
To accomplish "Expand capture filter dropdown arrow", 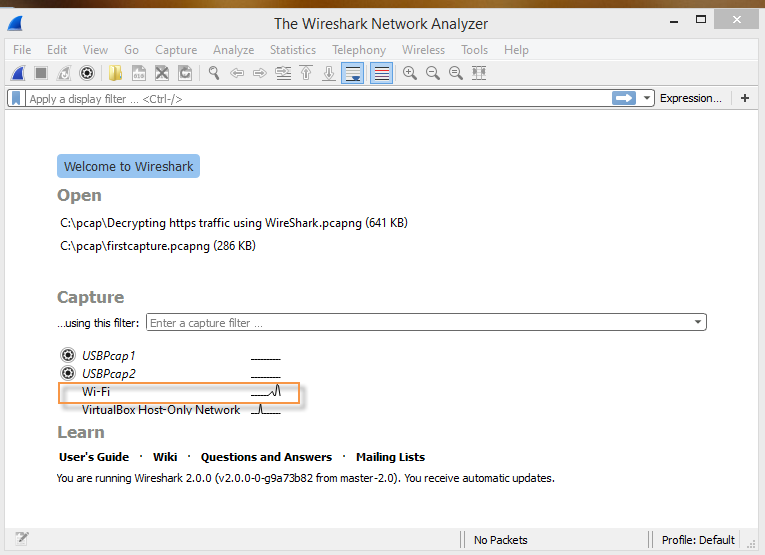I will pos(698,322).
